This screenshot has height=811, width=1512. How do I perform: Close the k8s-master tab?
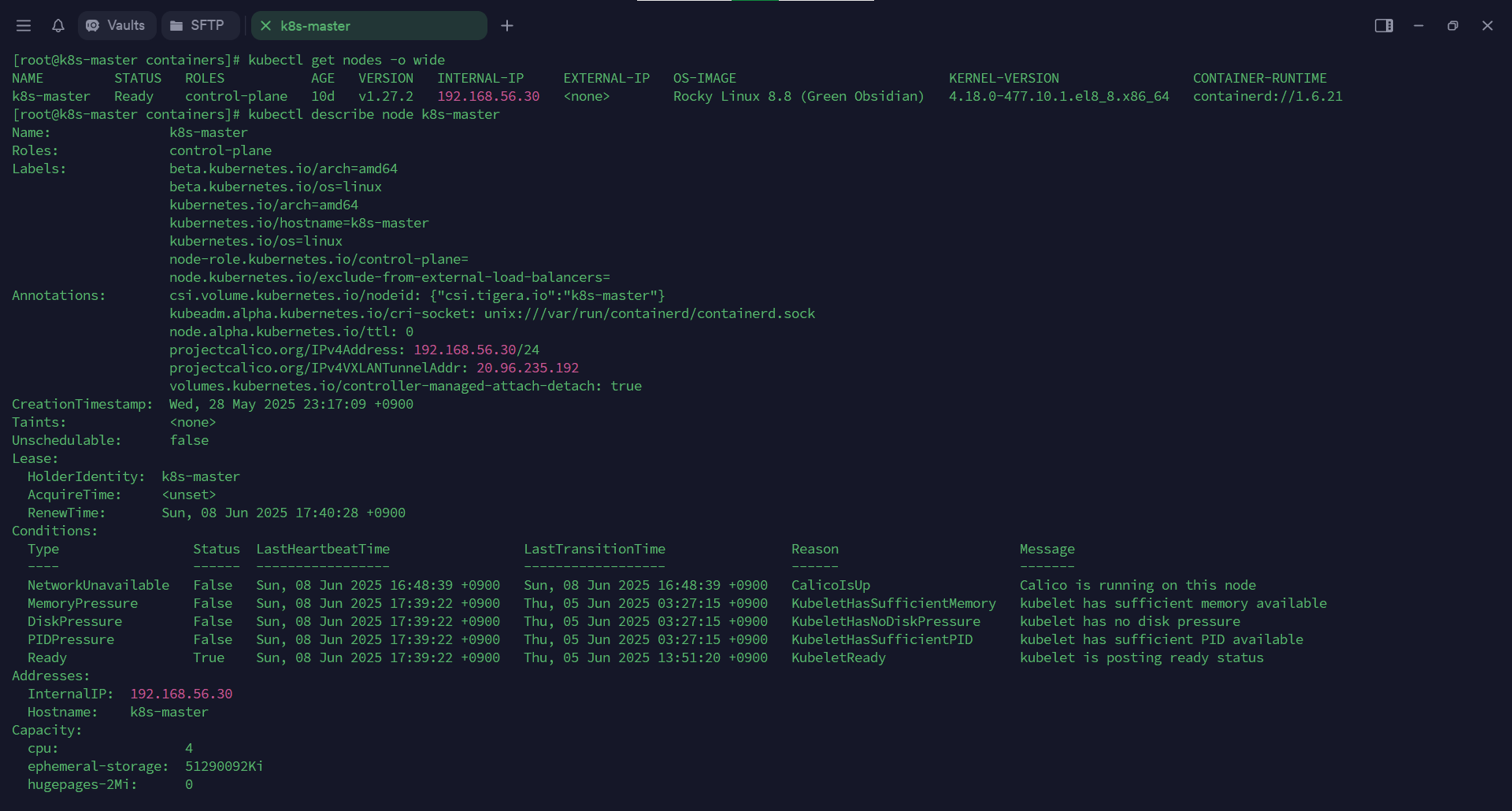[x=265, y=26]
